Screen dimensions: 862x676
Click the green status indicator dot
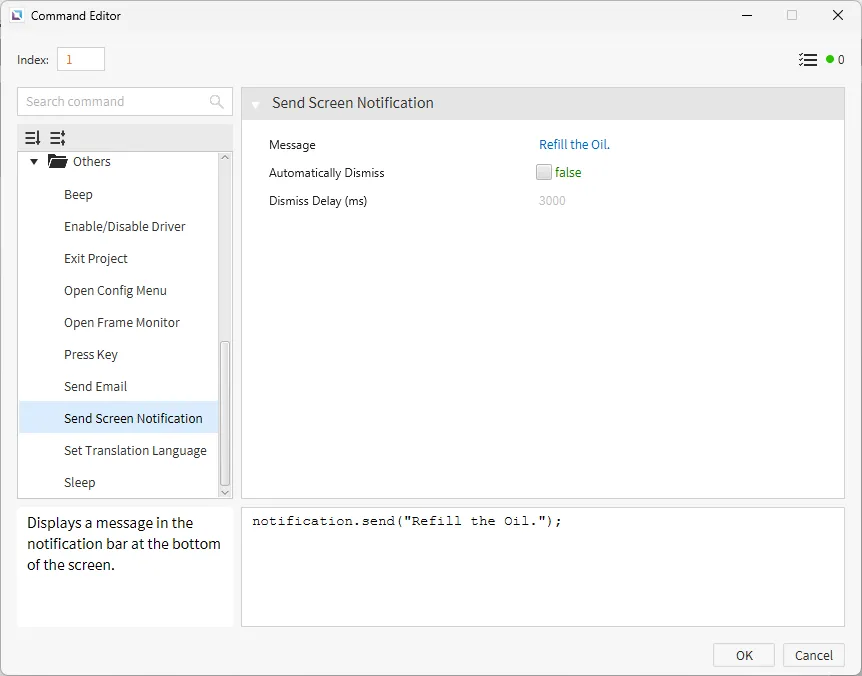point(830,60)
